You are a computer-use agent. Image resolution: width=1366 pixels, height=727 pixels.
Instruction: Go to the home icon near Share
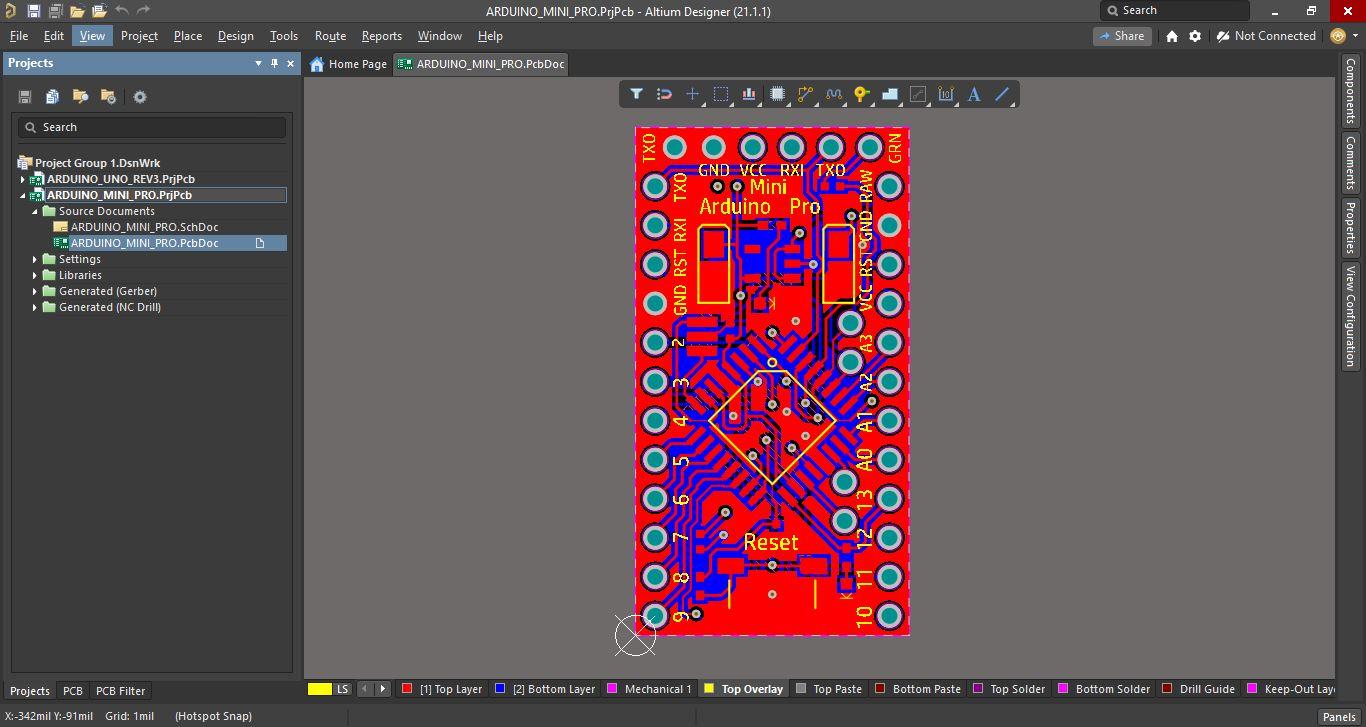(1172, 36)
